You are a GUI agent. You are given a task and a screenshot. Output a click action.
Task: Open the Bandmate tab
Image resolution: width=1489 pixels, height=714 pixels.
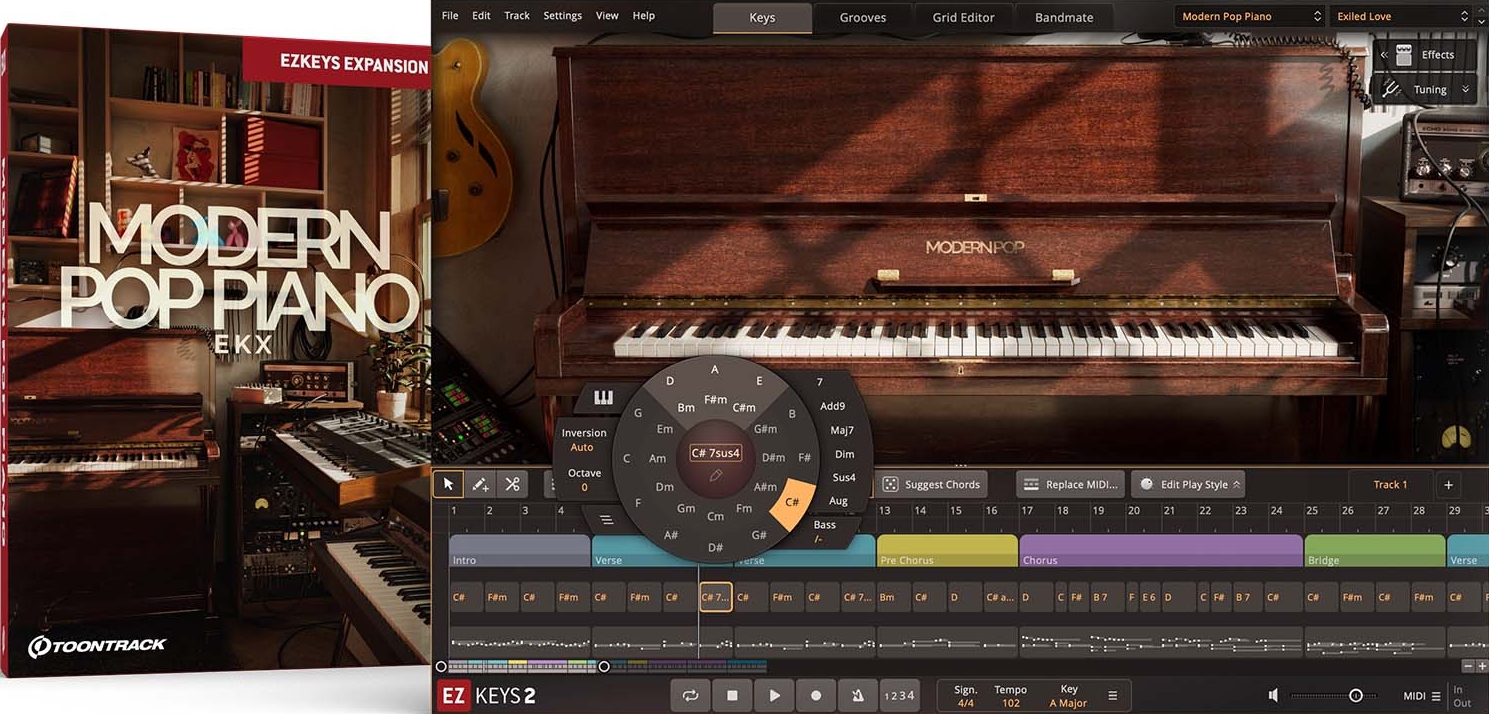click(x=1063, y=16)
